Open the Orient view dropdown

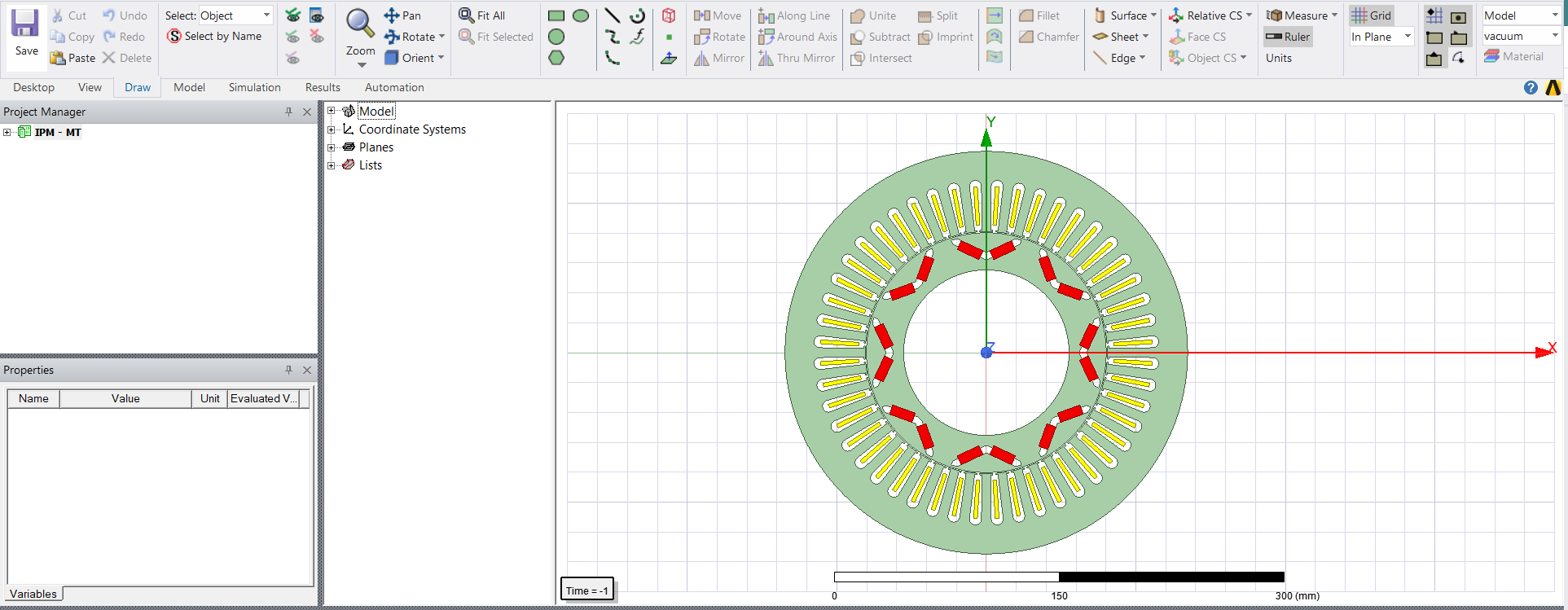[x=415, y=58]
